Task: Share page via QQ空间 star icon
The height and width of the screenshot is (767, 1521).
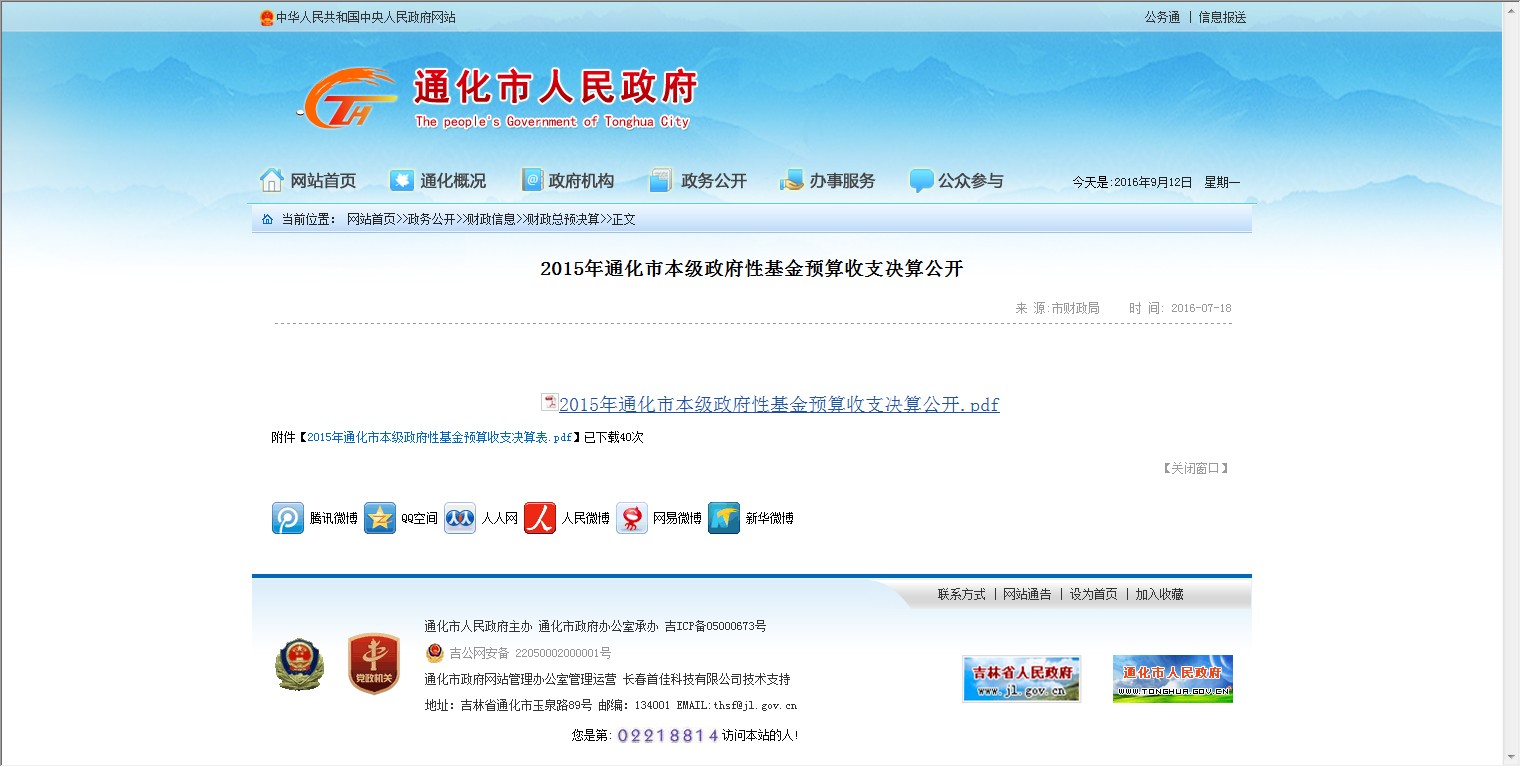Action: click(380, 518)
